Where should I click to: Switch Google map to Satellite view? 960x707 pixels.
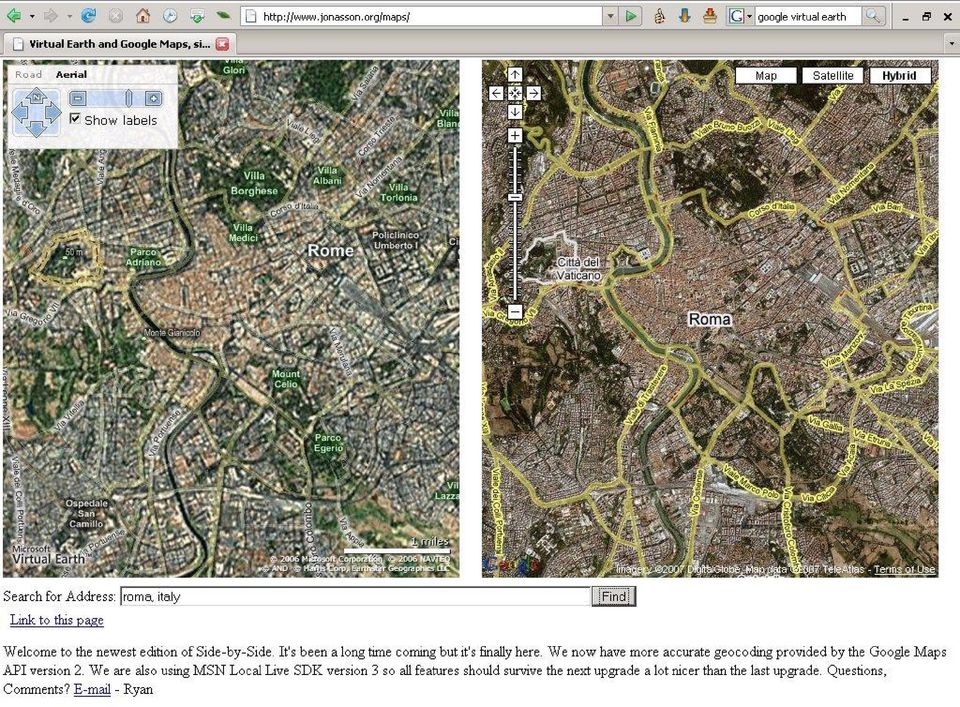click(833, 75)
